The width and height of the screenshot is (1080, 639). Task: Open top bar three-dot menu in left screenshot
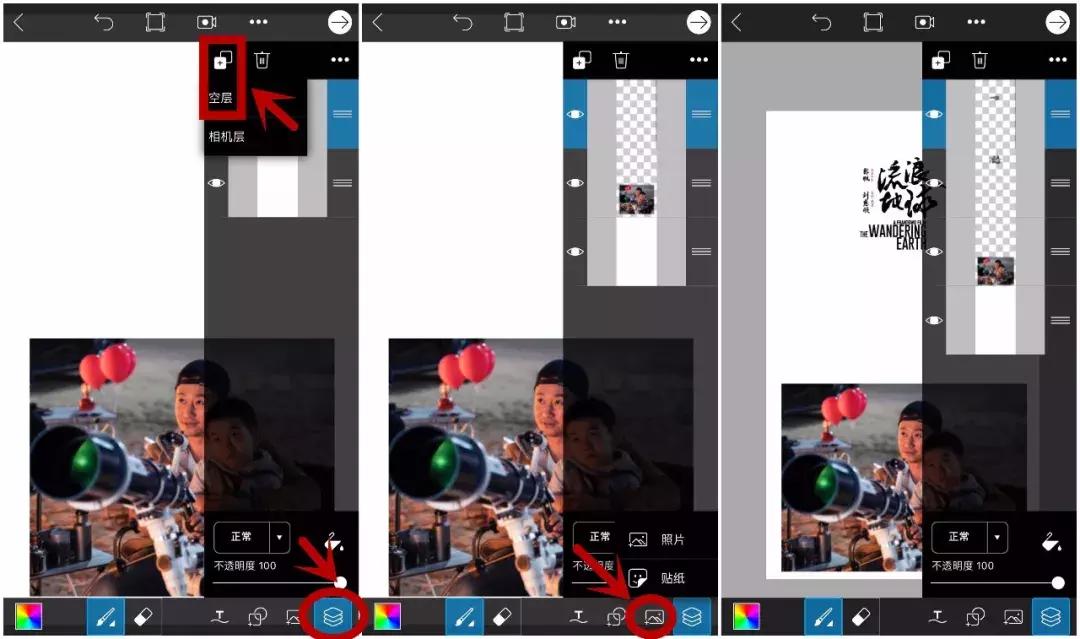tap(258, 22)
